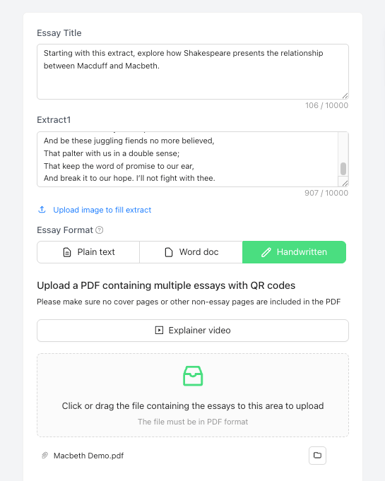Click the pencil icon in Handwritten

[266, 252]
